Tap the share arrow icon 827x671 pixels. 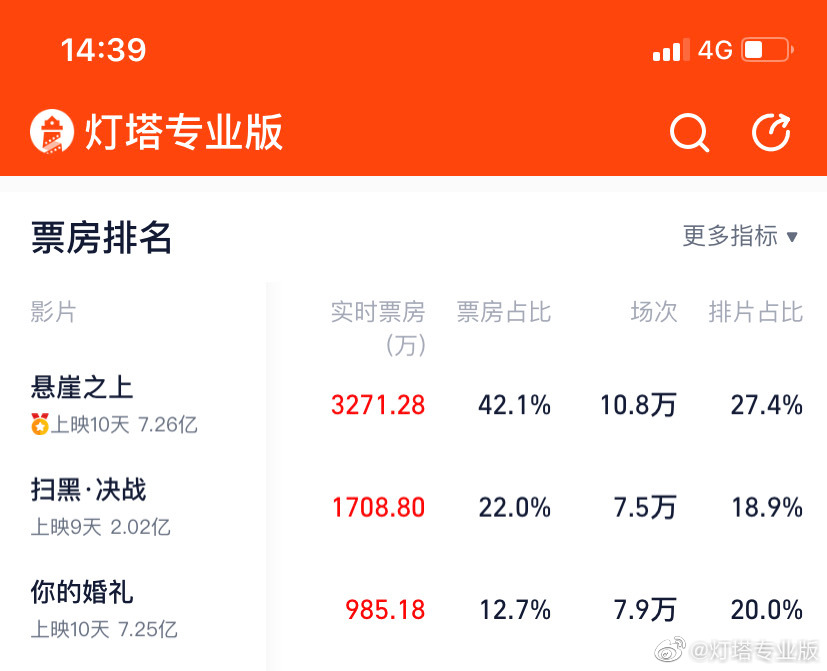771,132
